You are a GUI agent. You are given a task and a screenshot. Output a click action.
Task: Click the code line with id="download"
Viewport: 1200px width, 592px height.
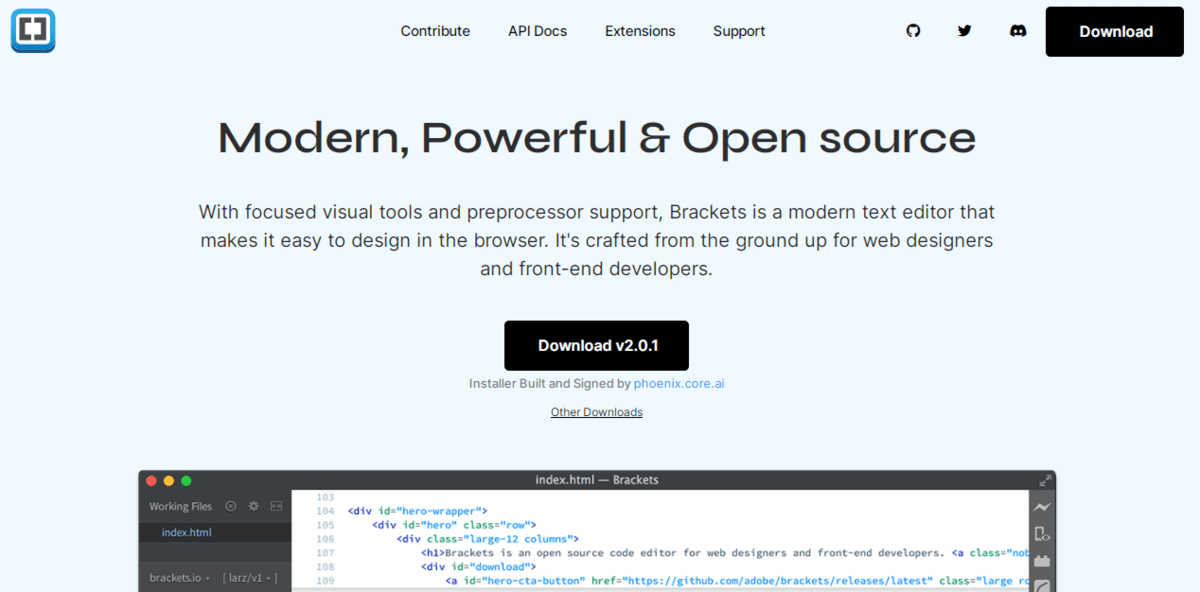point(478,567)
